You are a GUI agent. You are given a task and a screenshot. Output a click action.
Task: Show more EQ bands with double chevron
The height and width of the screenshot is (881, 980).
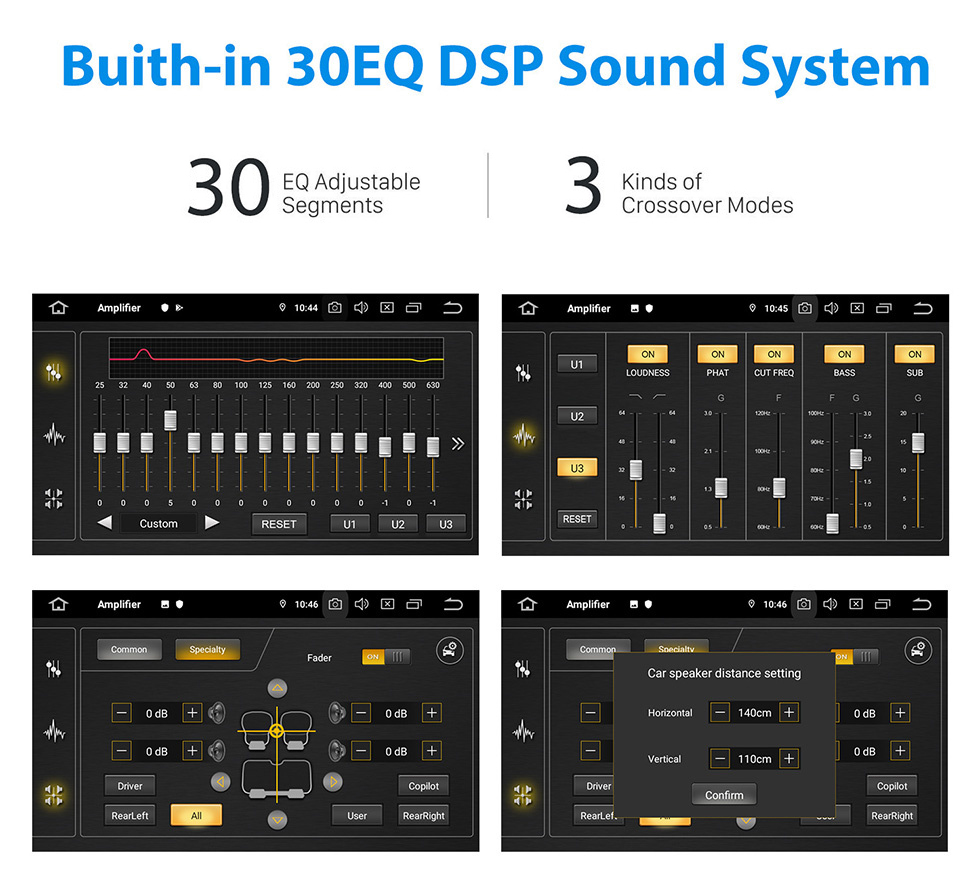458,444
